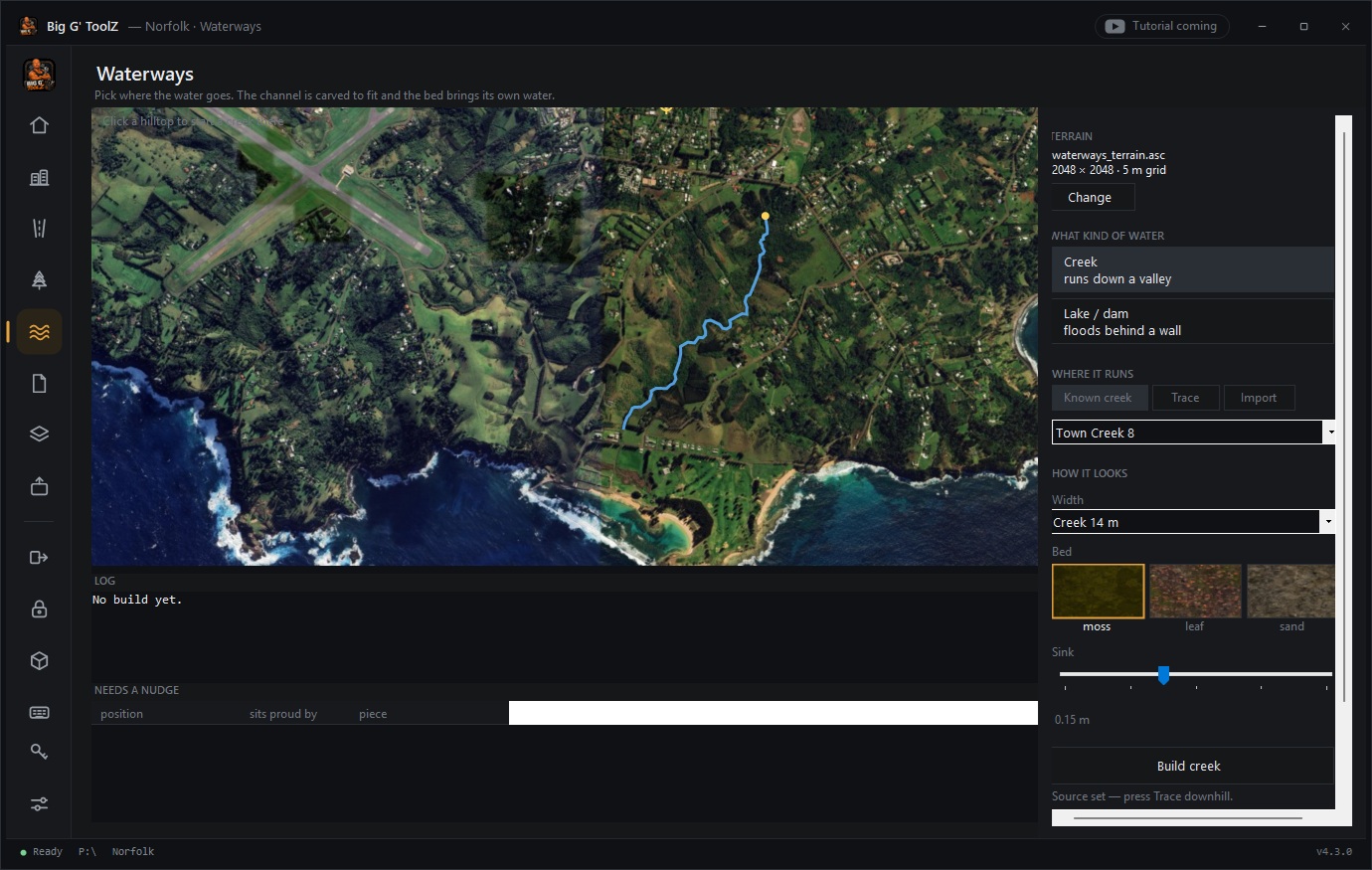Click the 'No build yet.' log line
1372x870 pixels.
point(137,600)
